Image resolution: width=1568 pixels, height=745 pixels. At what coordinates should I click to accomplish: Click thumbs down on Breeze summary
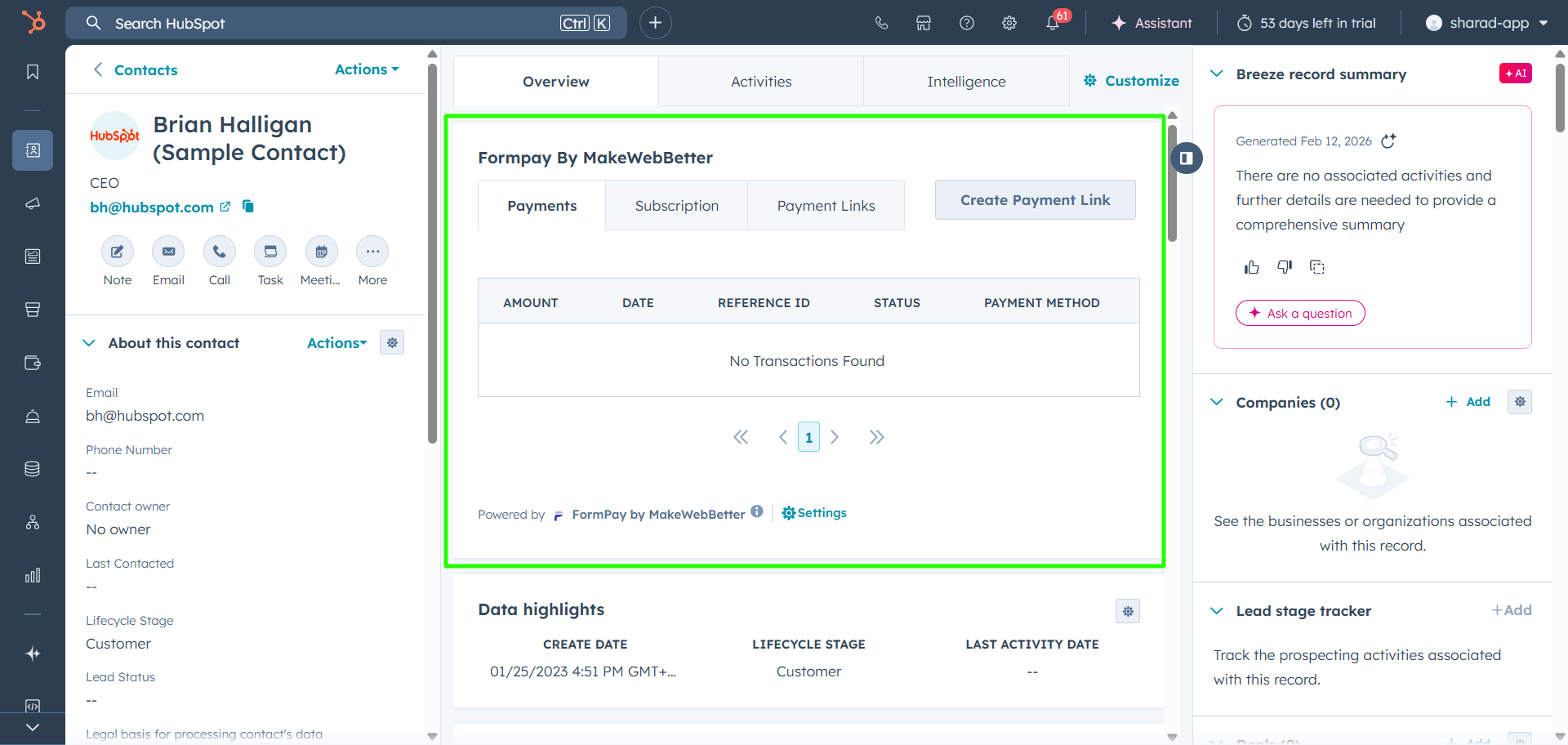tap(1285, 267)
